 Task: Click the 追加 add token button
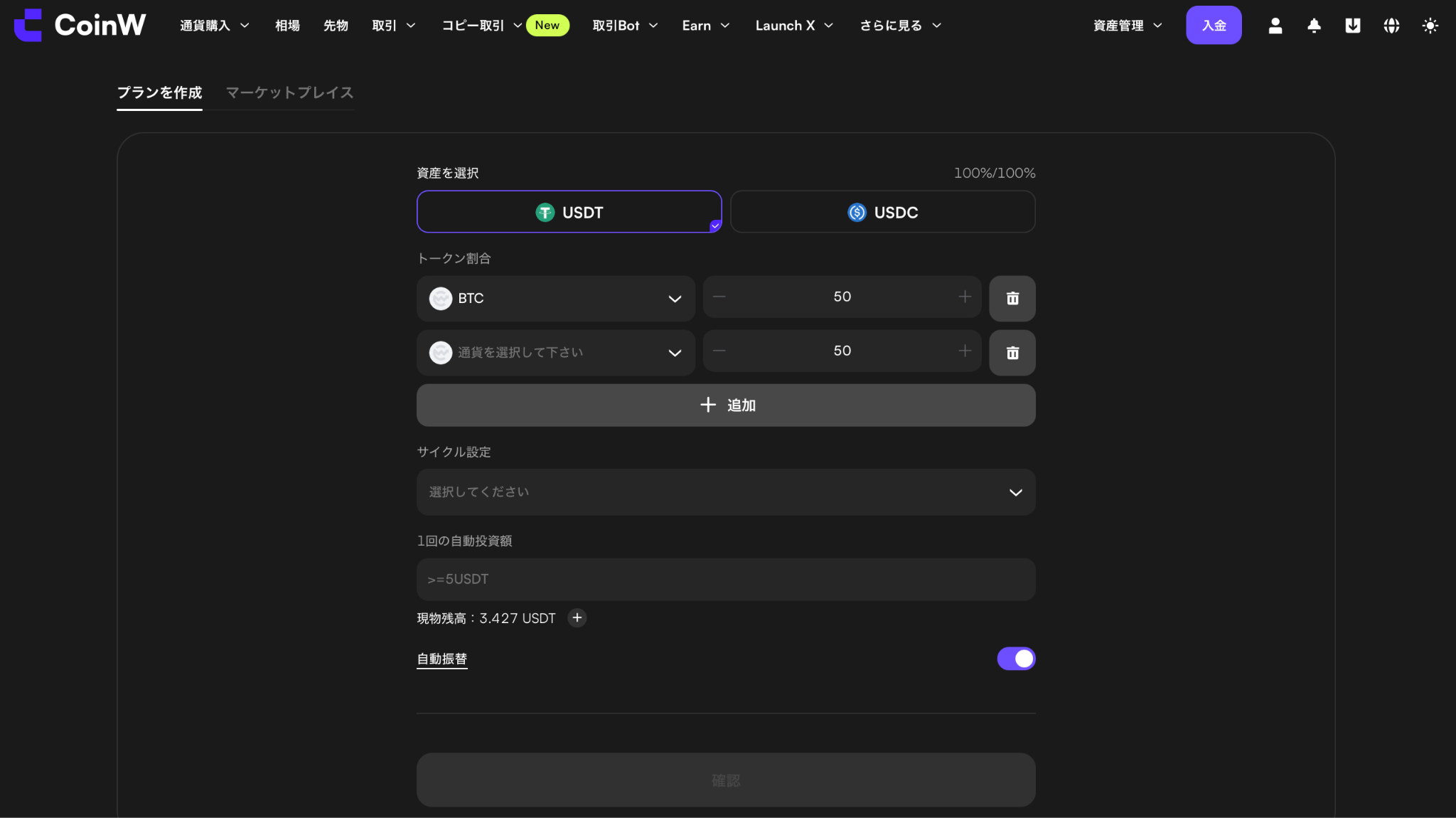(726, 405)
